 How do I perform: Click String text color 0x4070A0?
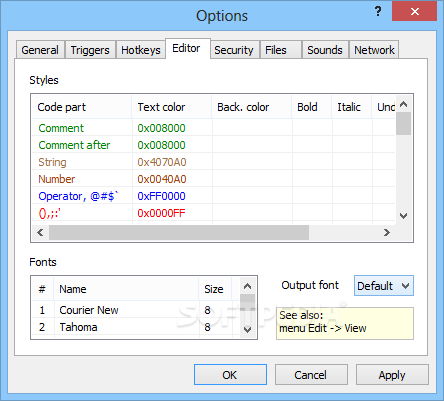(x=162, y=162)
